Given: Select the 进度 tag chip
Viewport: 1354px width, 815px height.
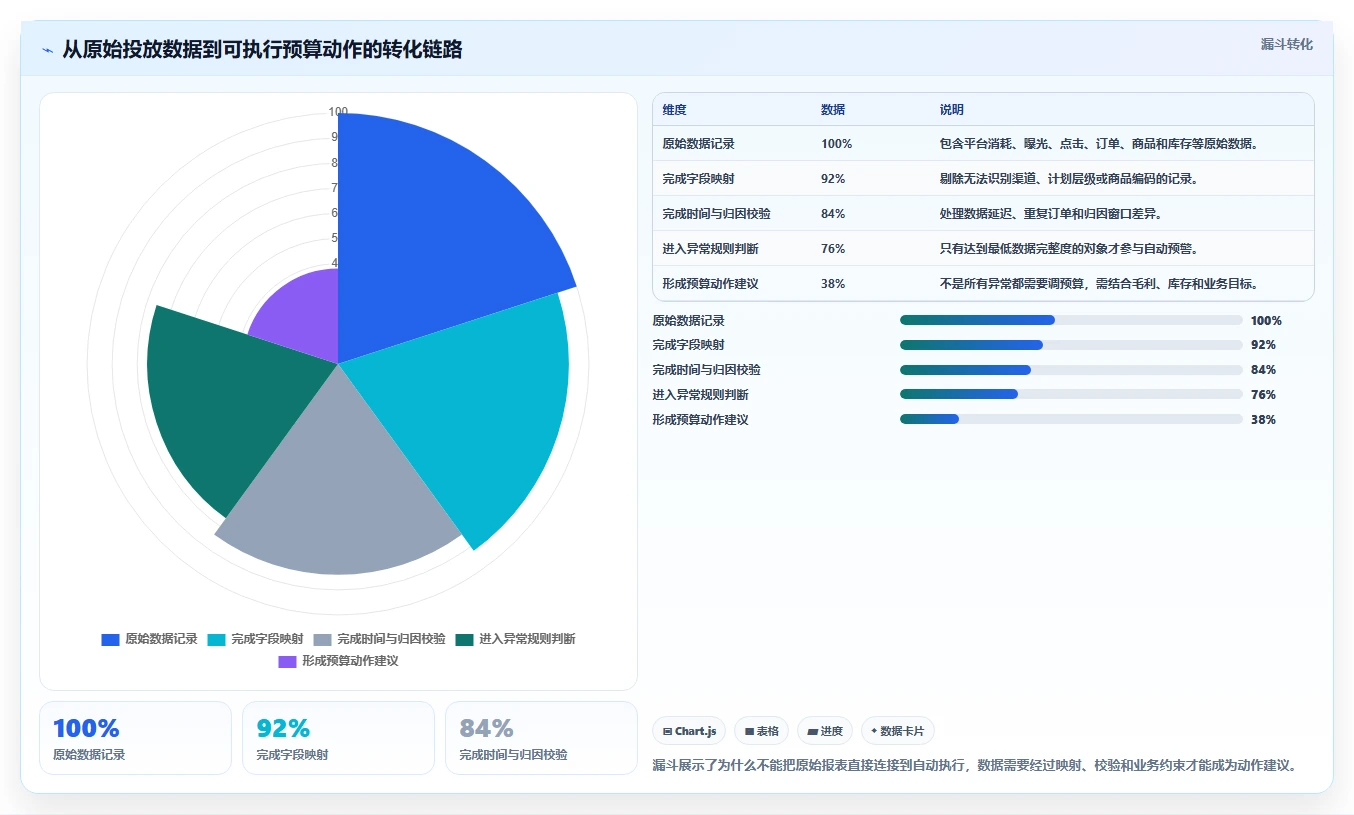Looking at the screenshot, I should pos(825,731).
